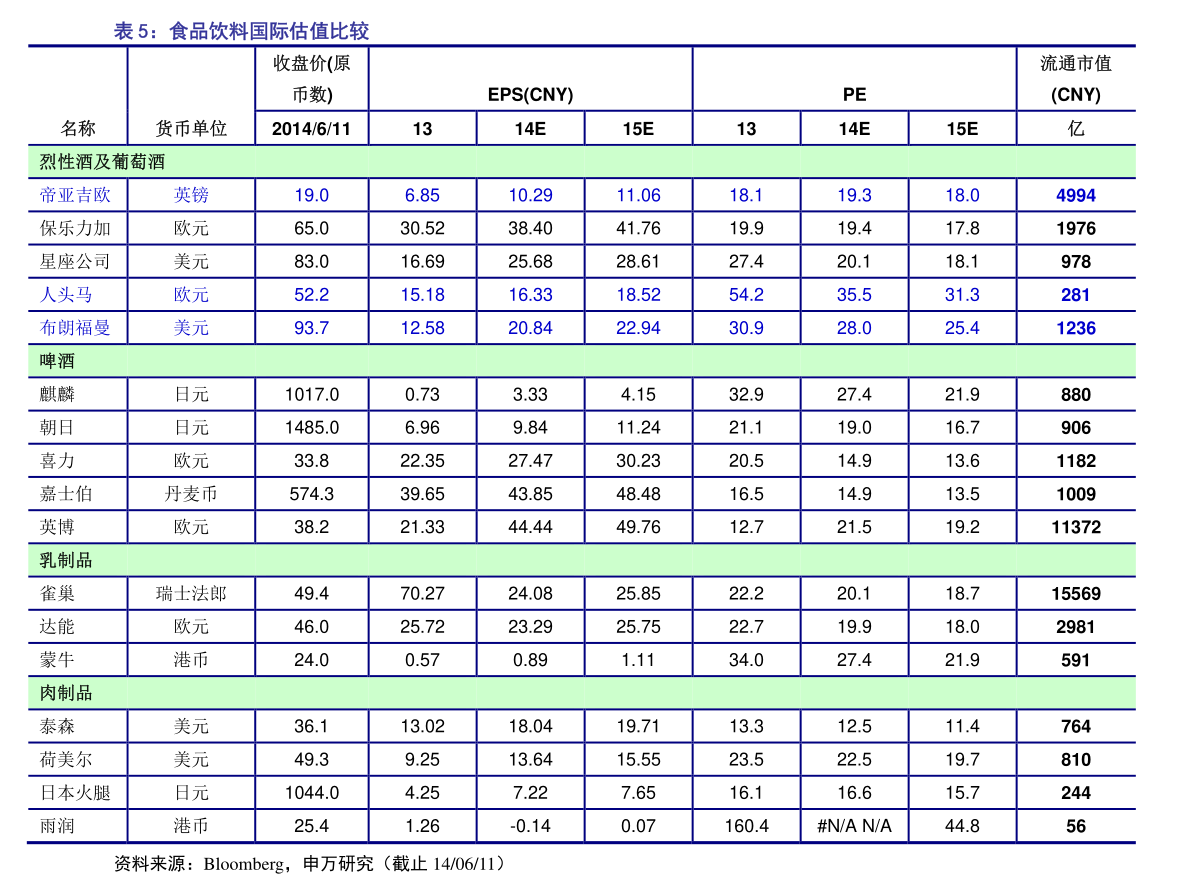Click 帝亚吉欧 market value 4994

click(x=1076, y=195)
